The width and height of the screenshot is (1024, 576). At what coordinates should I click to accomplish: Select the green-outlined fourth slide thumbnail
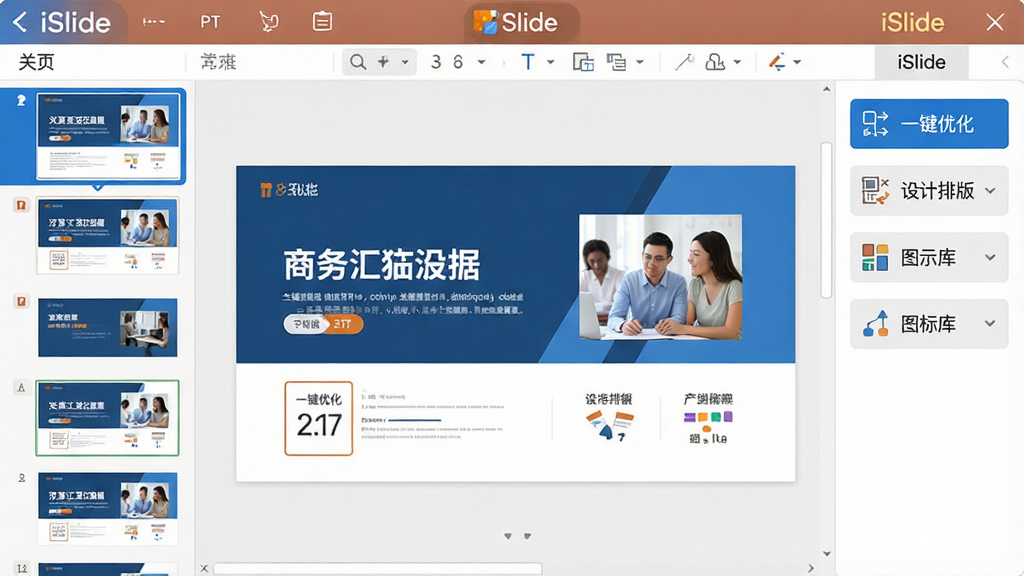click(108, 418)
